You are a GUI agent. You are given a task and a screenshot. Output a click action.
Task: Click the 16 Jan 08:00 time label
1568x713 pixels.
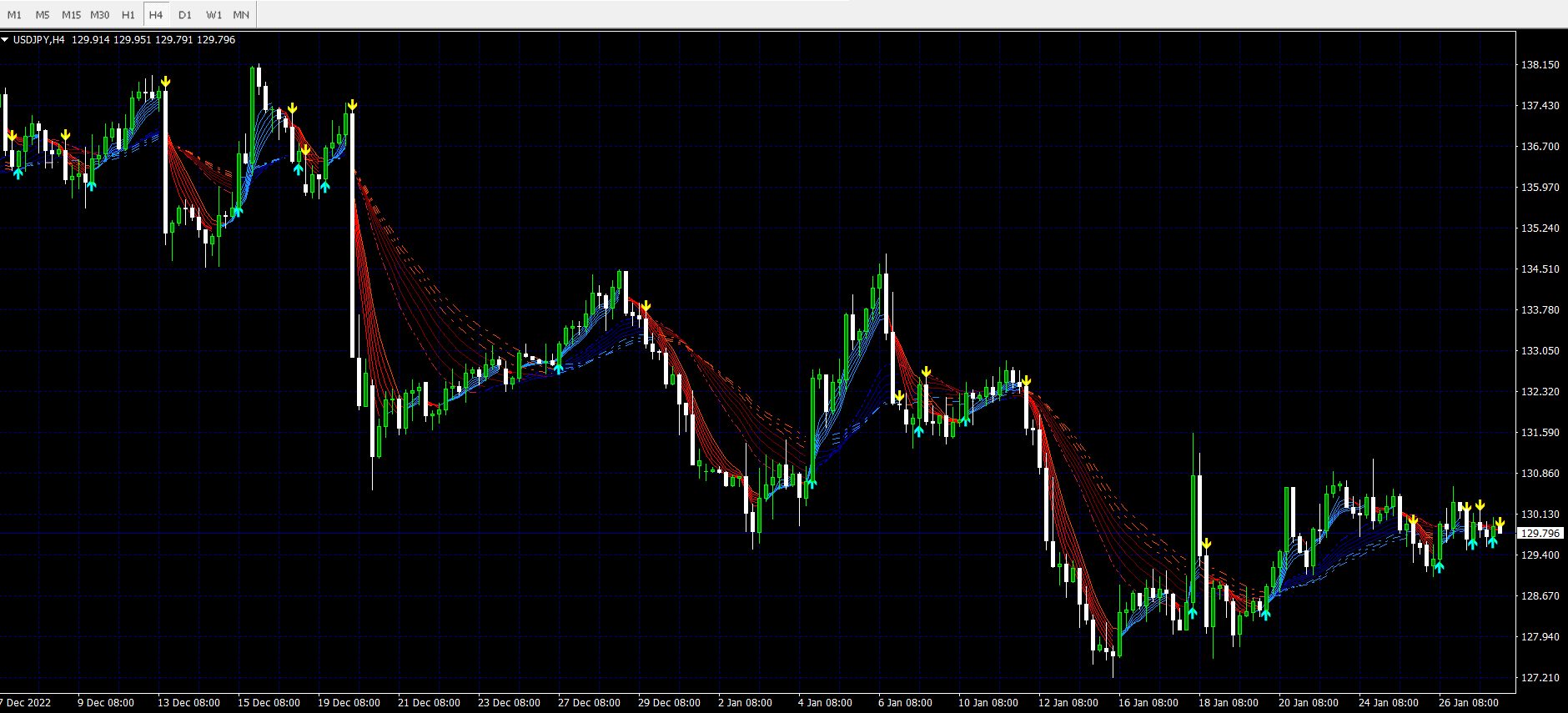pyautogui.click(x=1148, y=702)
